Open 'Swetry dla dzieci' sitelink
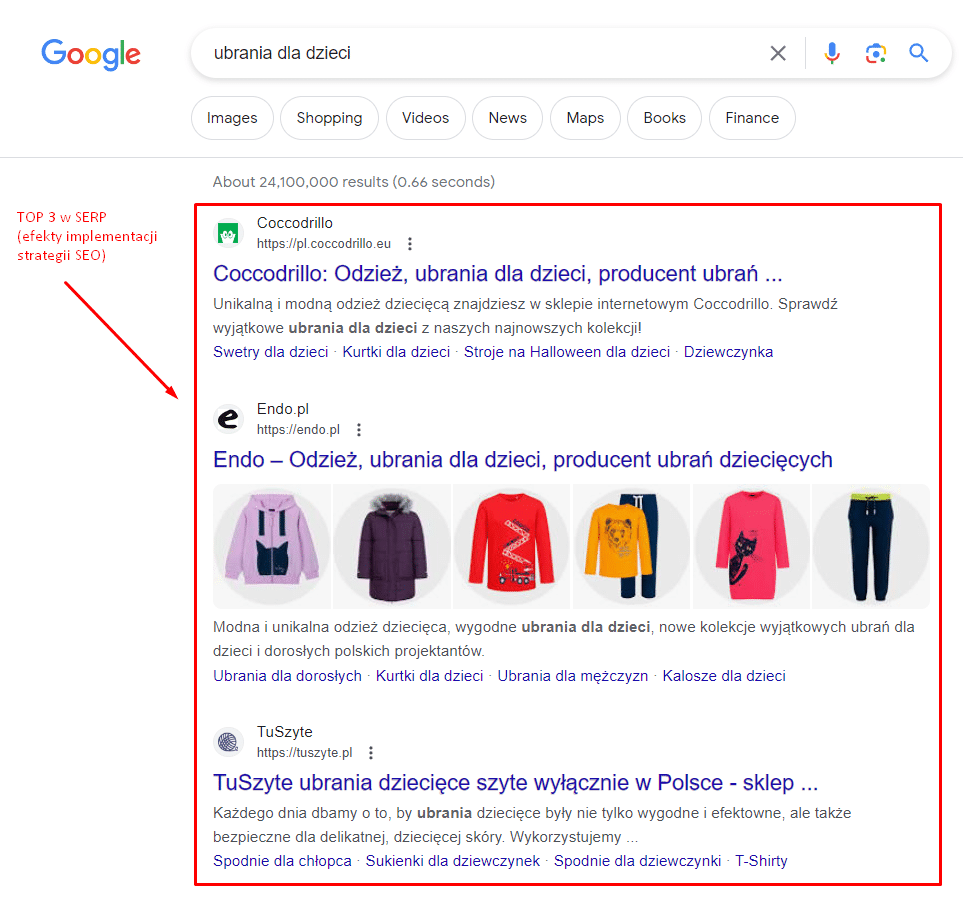The width and height of the screenshot is (963, 898). tap(271, 352)
